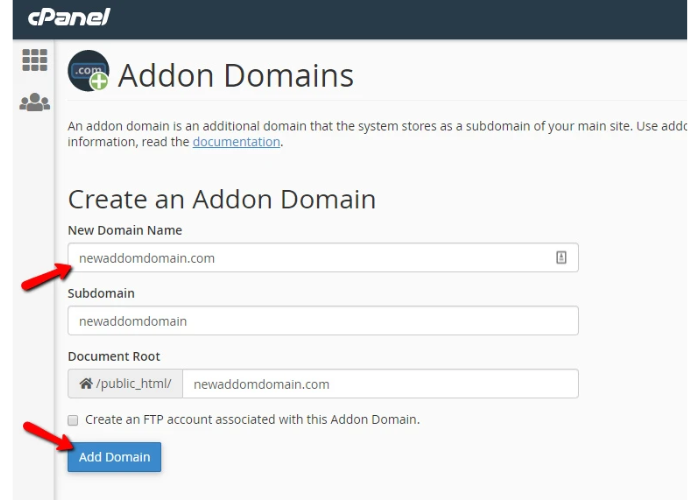Click the autofill icon in the domain field

[561, 257]
